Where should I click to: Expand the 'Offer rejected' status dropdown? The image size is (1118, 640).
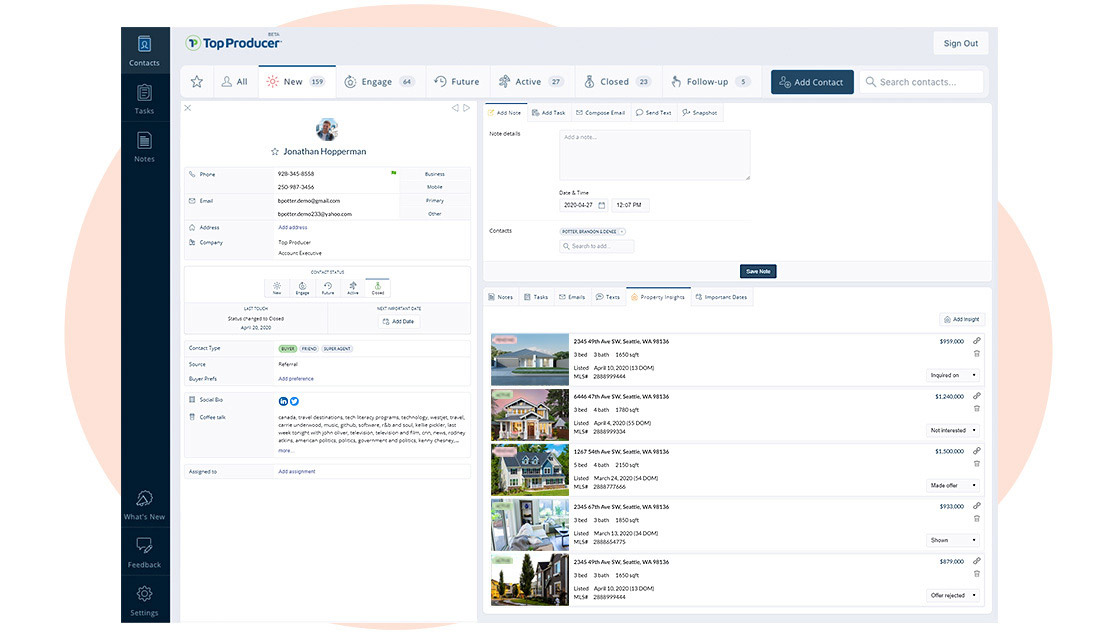point(953,595)
